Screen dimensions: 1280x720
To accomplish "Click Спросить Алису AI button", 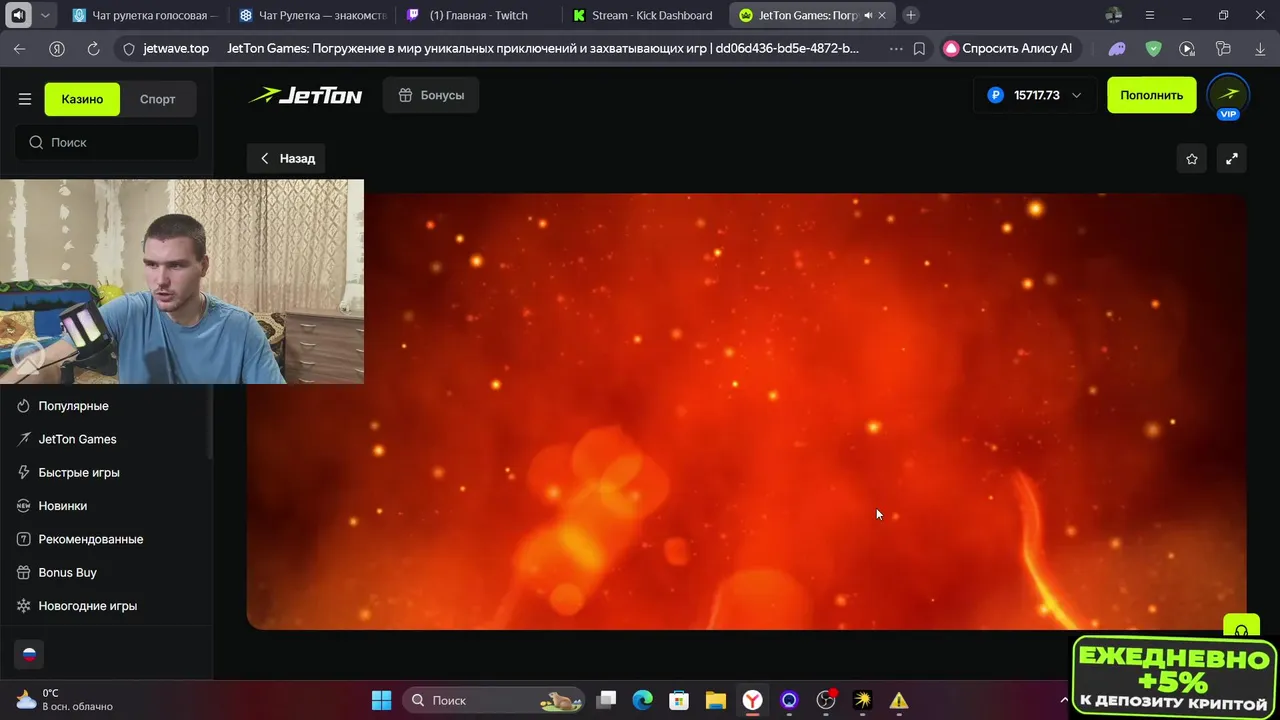I will [x=1009, y=48].
